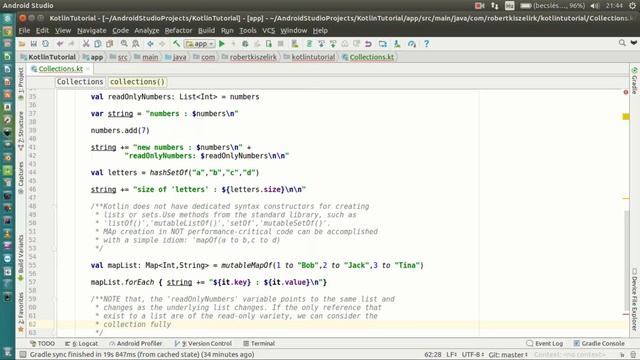
Task: Open the LF line separator dropdown
Action: click(451, 355)
